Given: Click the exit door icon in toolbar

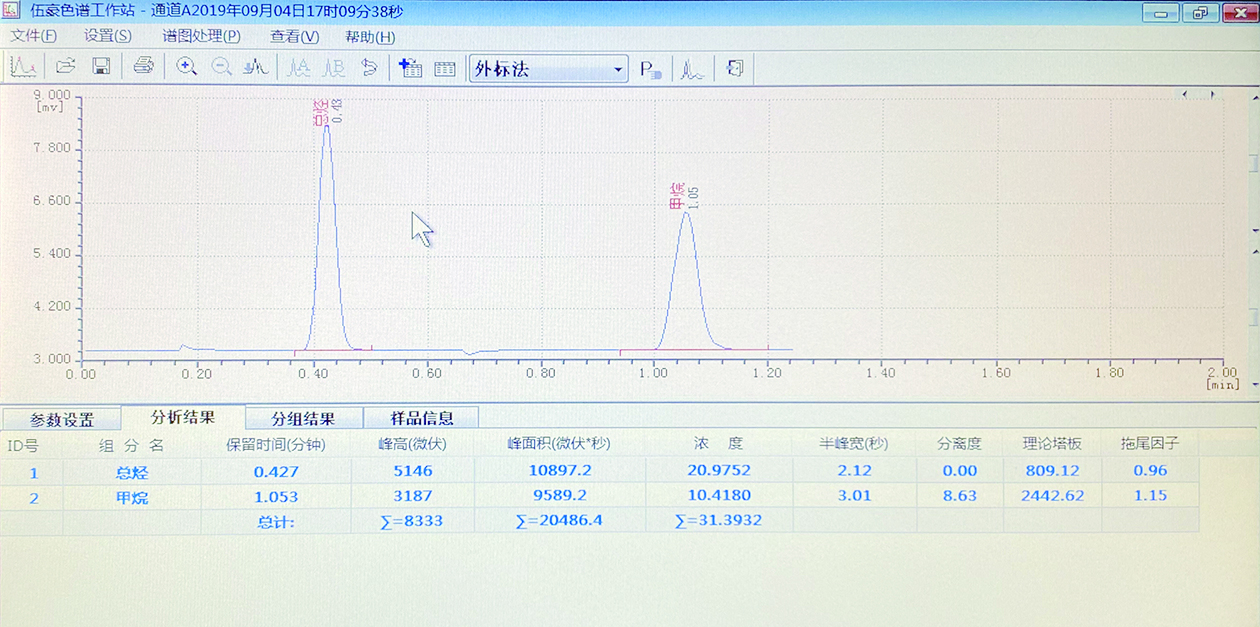Looking at the screenshot, I should (735, 69).
